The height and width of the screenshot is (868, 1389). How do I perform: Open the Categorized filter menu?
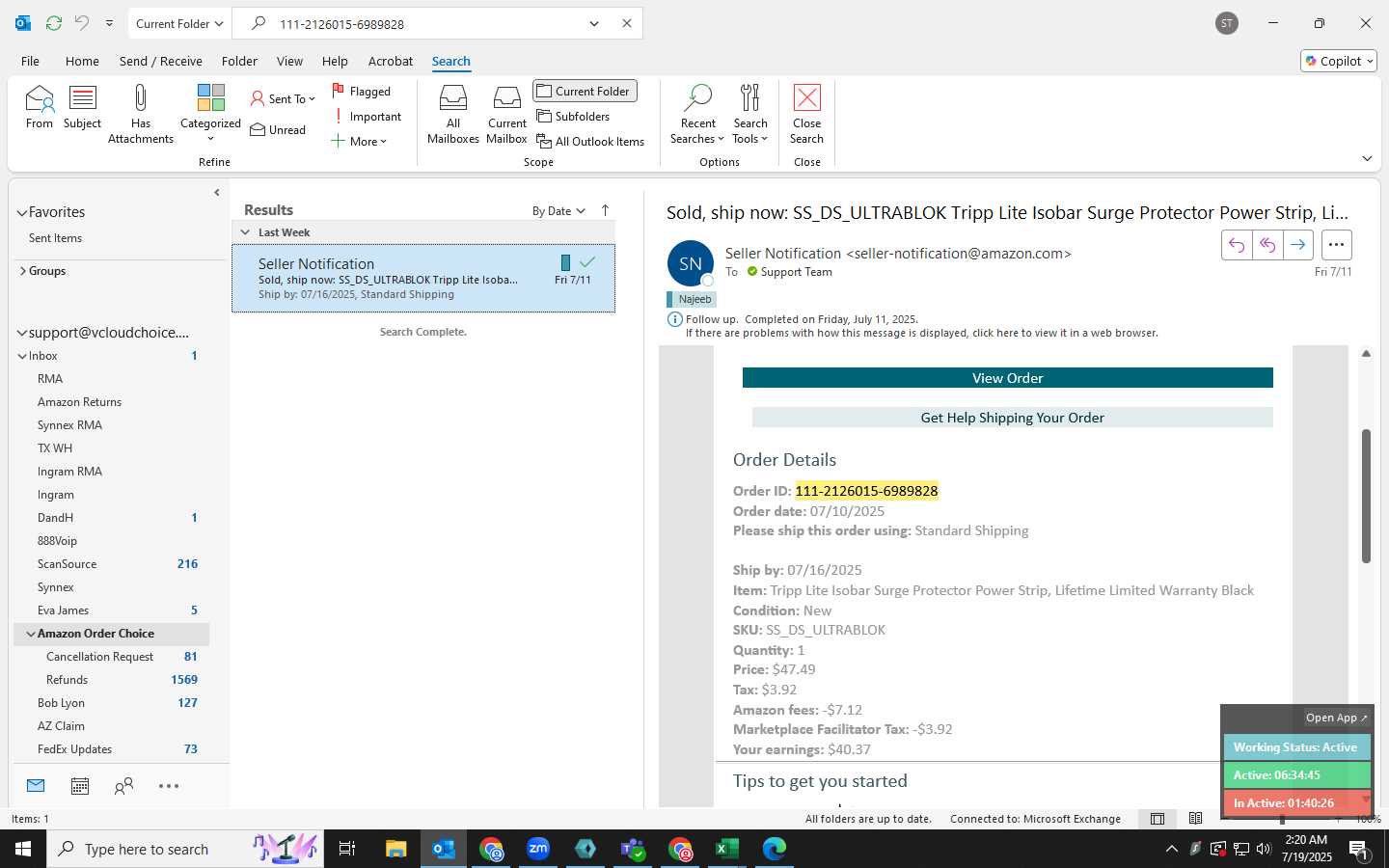click(210, 114)
